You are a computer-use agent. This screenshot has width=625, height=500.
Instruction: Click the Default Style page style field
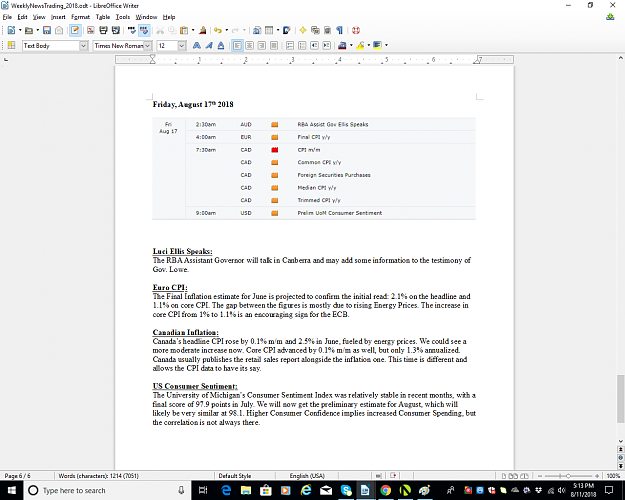pyautogui.click(x=235, y=476)
